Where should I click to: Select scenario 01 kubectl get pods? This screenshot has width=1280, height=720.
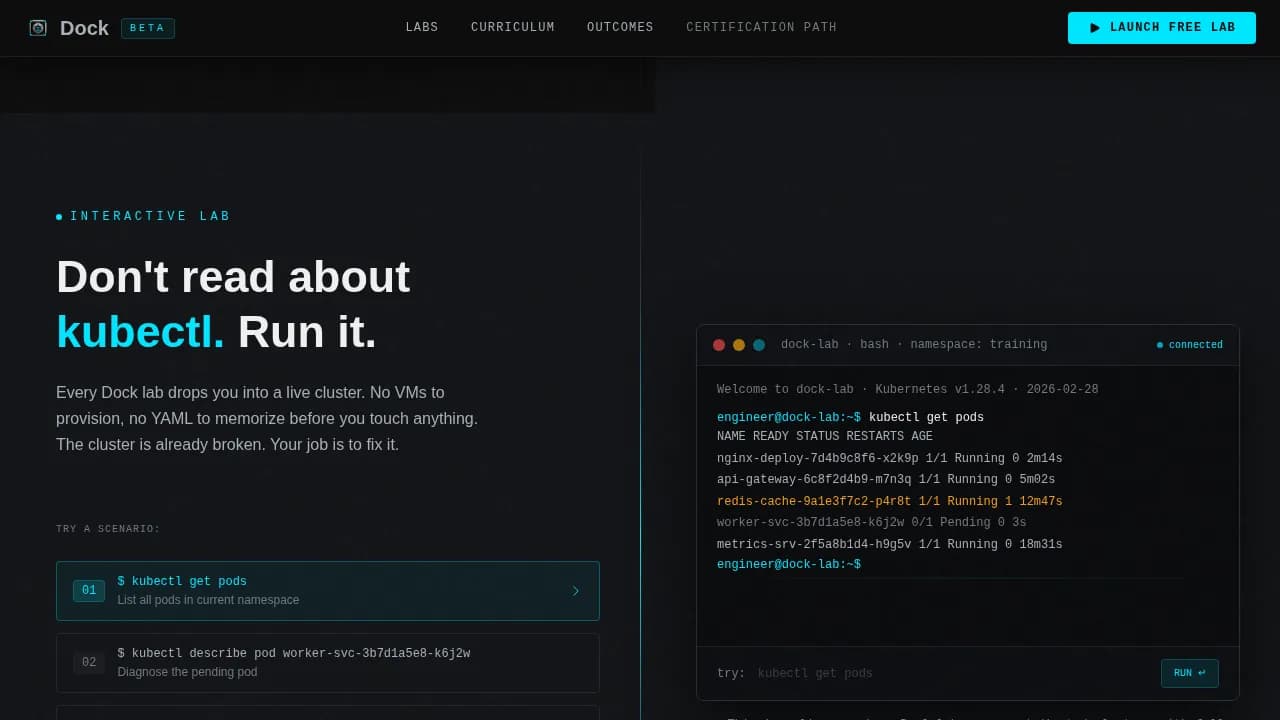coord(328,591)
